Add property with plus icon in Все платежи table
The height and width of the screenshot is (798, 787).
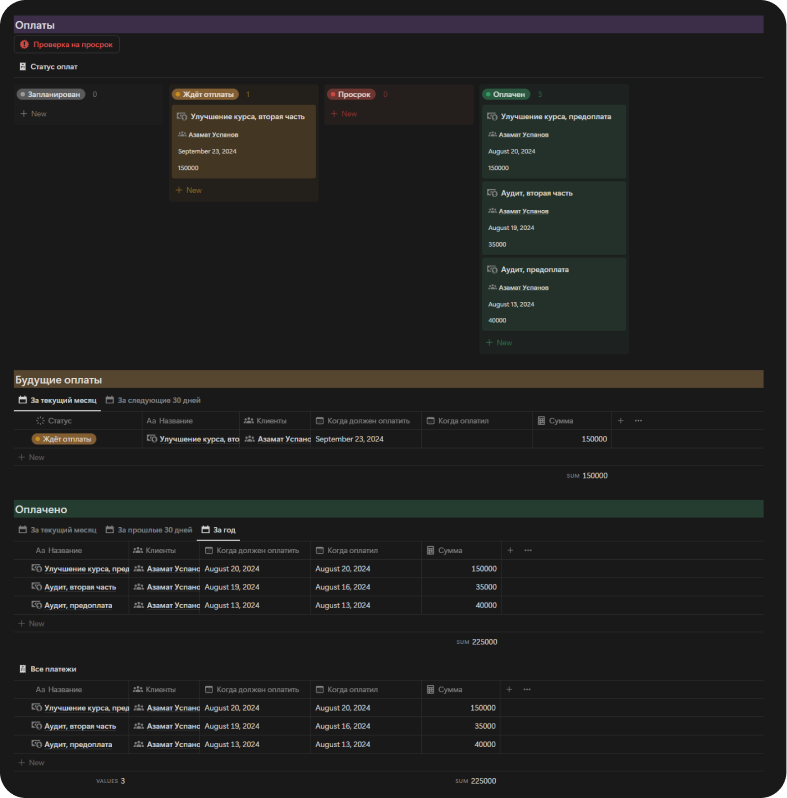pyautogui.click(x=509, y=690)
